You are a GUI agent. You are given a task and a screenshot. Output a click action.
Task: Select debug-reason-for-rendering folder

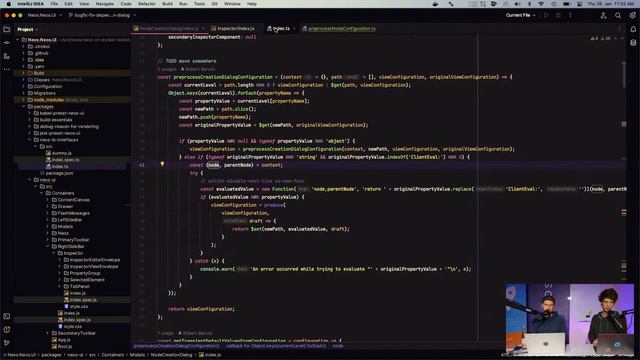coord(69,127)
